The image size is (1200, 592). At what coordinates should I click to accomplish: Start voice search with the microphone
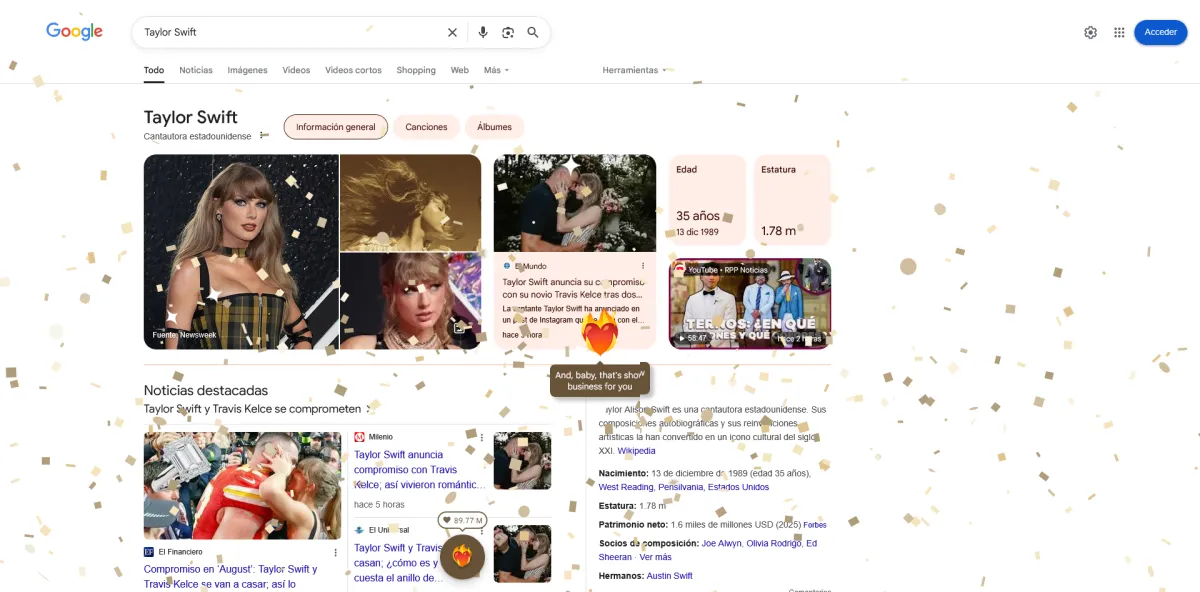coord(483,32)
